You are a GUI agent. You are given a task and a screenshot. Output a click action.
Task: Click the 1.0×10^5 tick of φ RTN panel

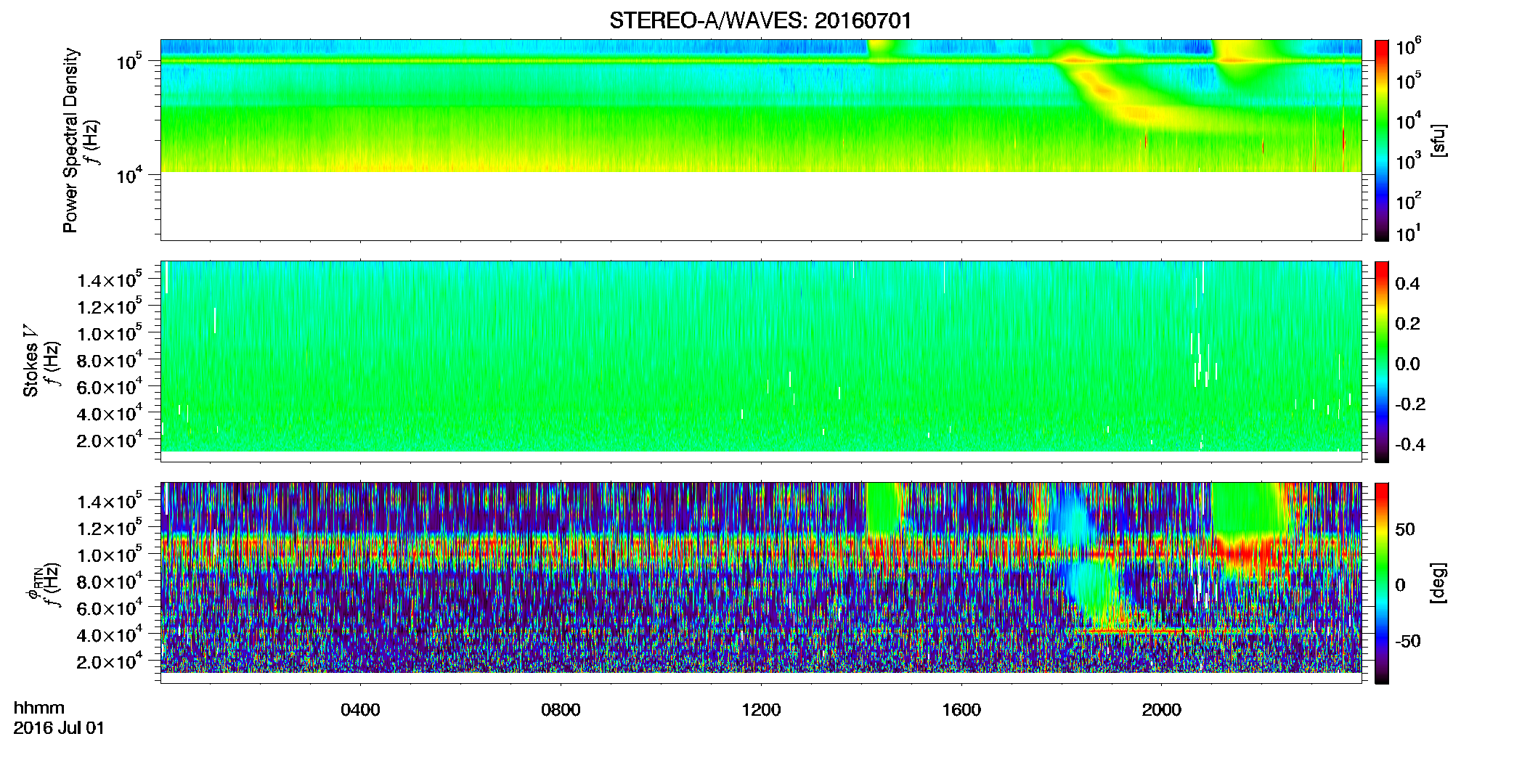point(110,554)
